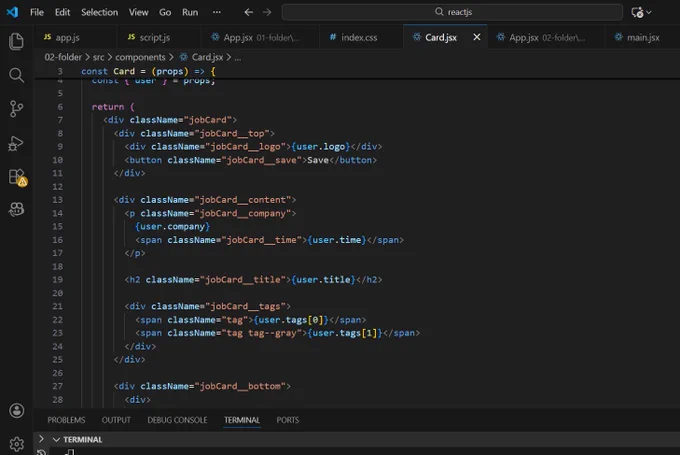Open the Copilot menu in title bar

[x=641, y=12]
